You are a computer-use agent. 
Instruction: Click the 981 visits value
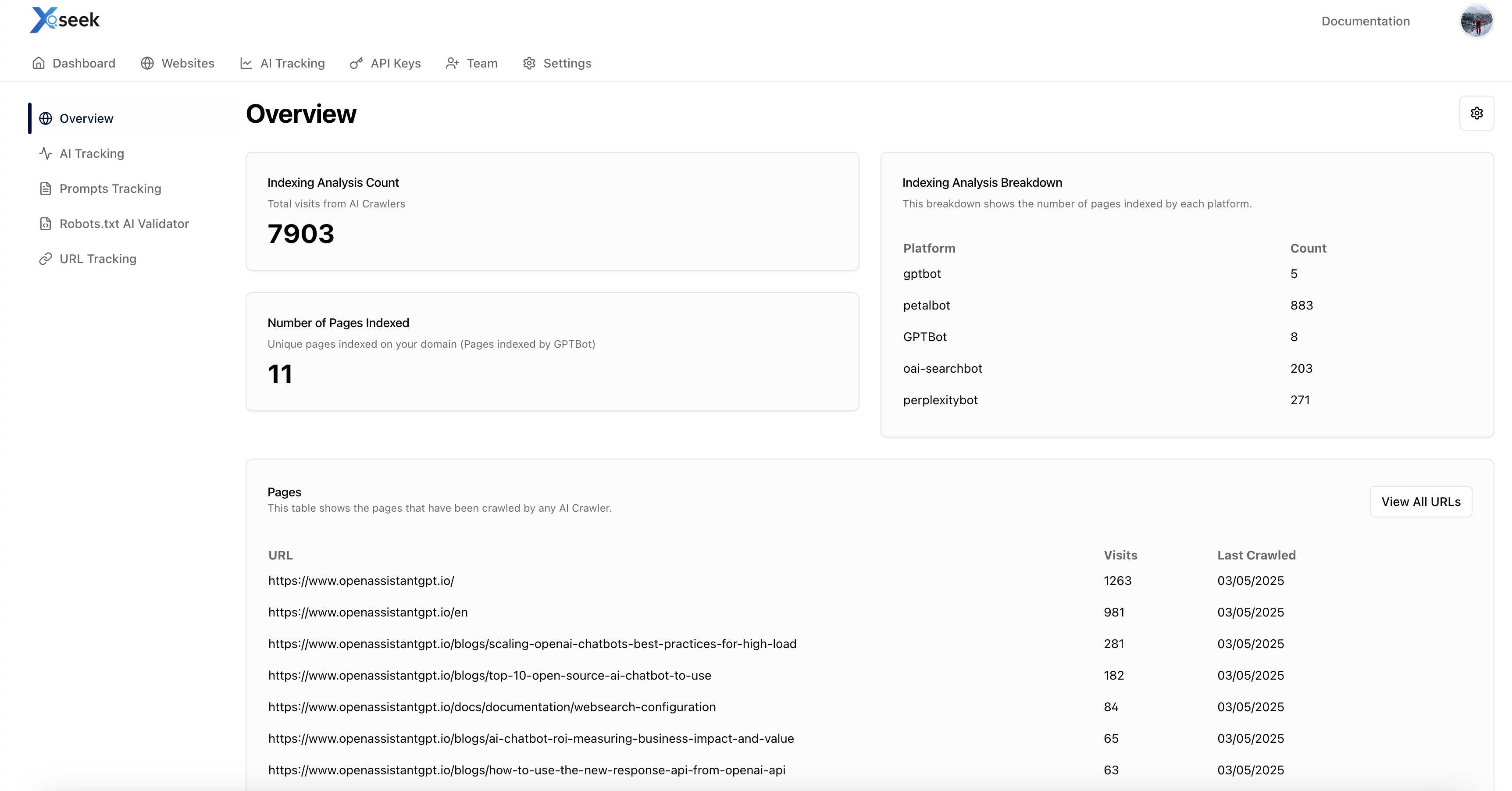point(1114,613)
